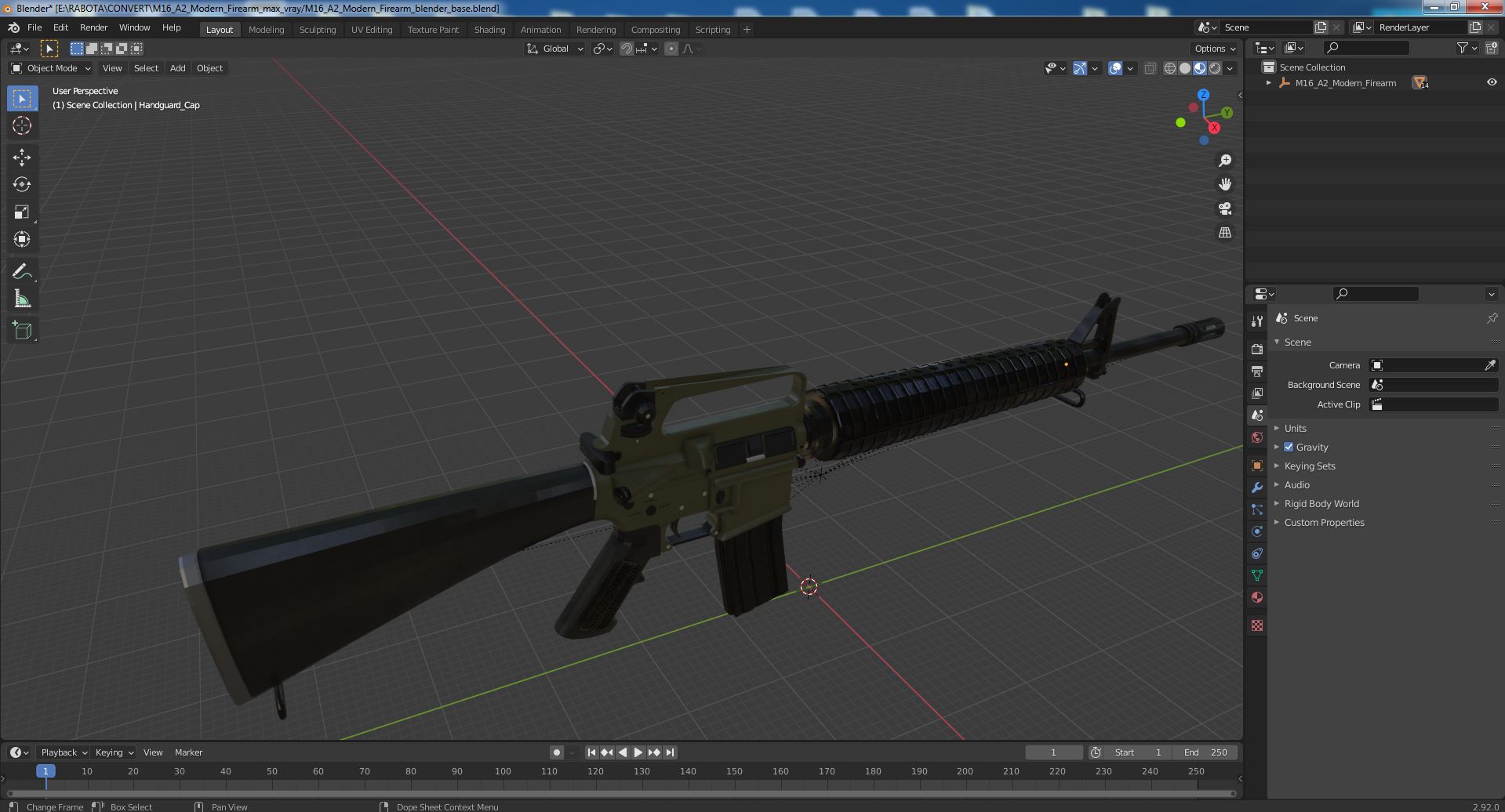
Task: Toggle viewport gizmos display
Action: [x=1080, y=68]
